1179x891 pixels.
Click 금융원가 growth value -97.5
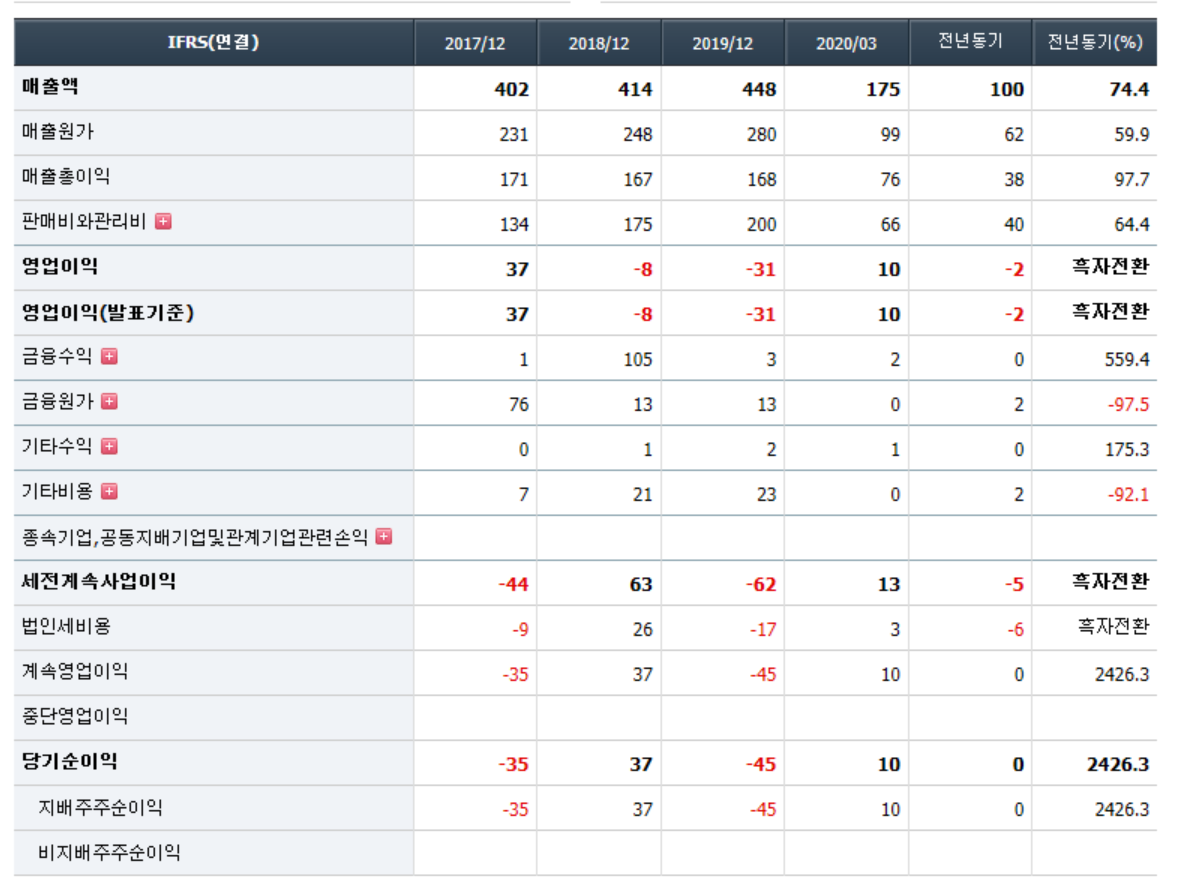coord(1129,405)
